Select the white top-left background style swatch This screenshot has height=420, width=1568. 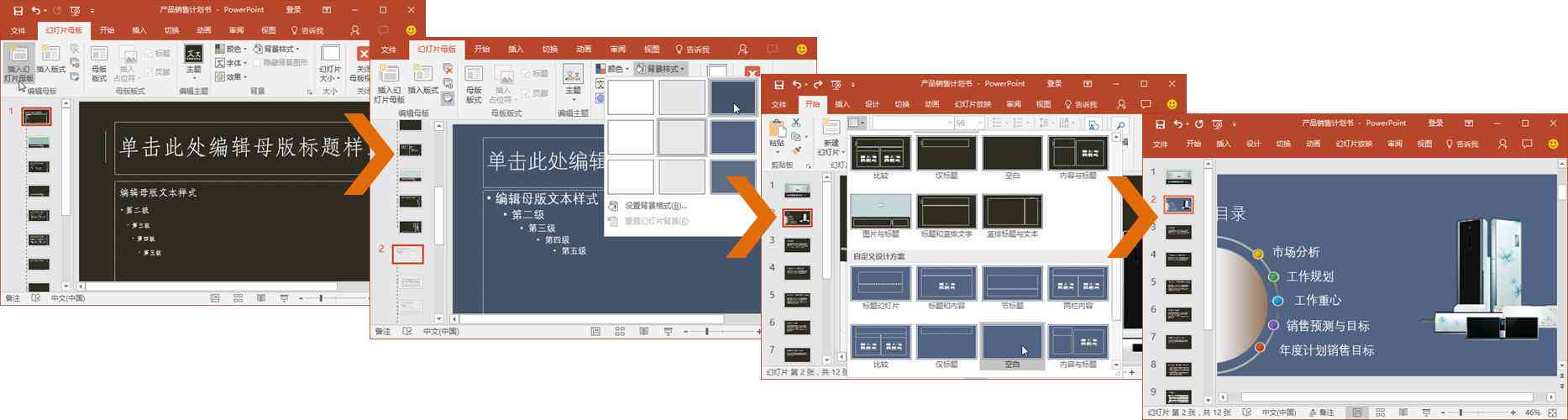(630, 97)
